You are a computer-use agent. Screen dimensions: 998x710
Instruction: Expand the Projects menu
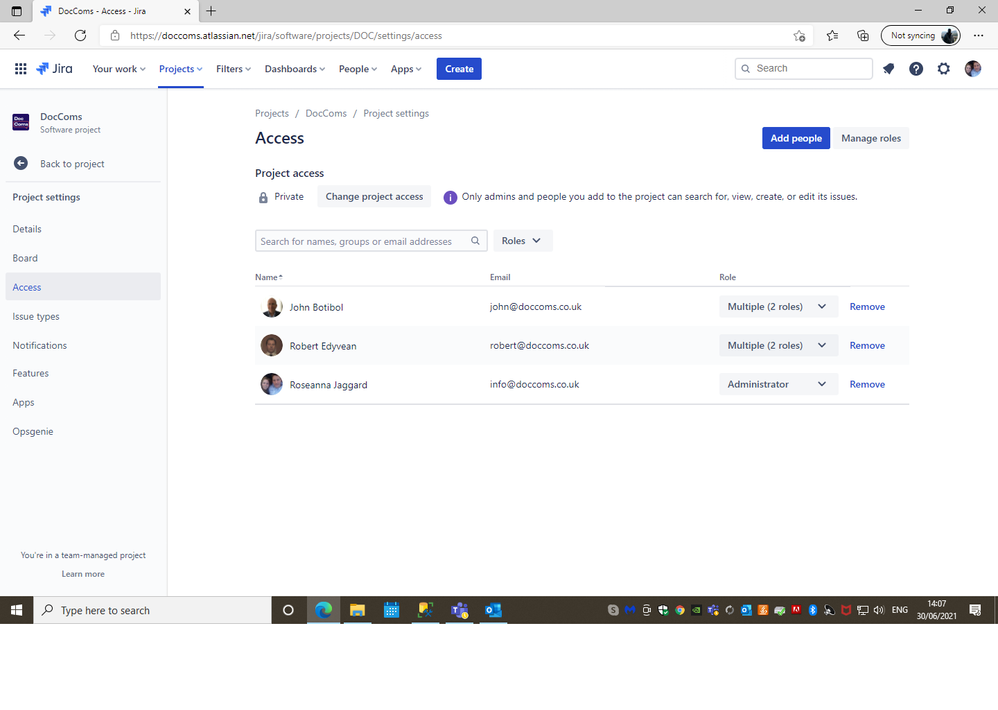(x=181, y=69)
